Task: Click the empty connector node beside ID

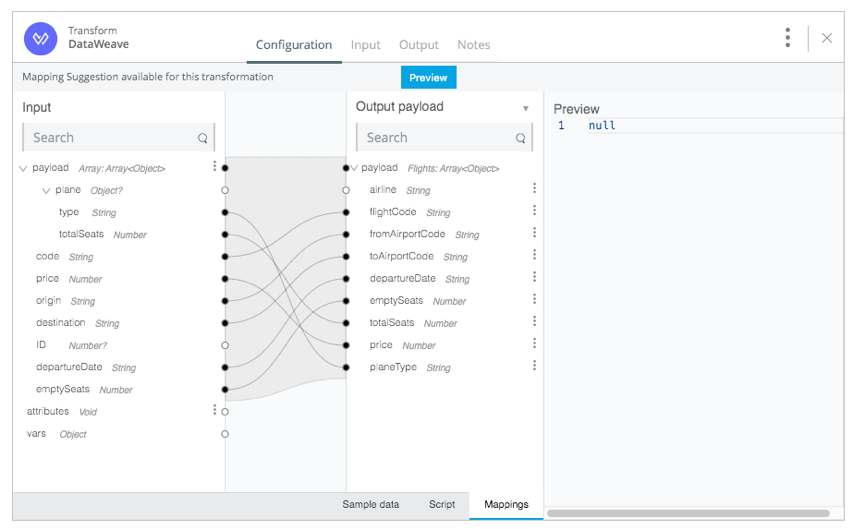Action: click(x=225, y=345)
